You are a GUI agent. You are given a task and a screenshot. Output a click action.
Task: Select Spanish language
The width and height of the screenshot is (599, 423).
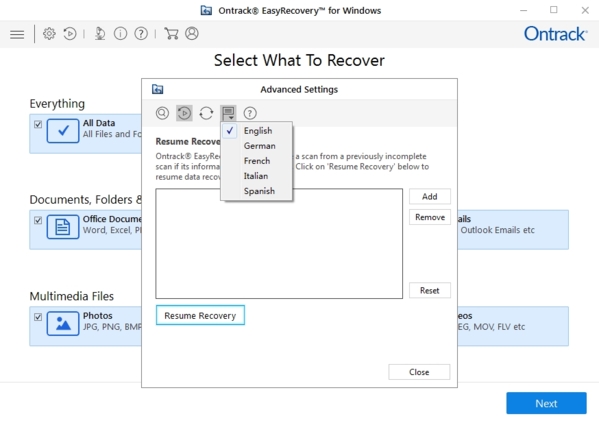pyautogui.click(x=257, y=191)
